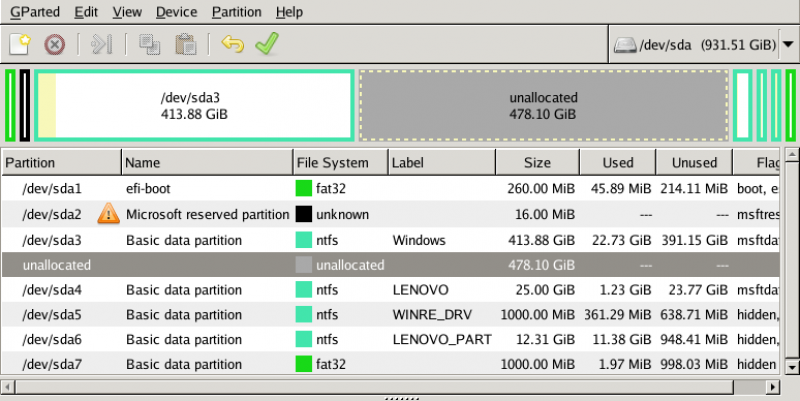
Task: Undo the last operation with the yellow arrow
Action: click(x=233, y=44)
